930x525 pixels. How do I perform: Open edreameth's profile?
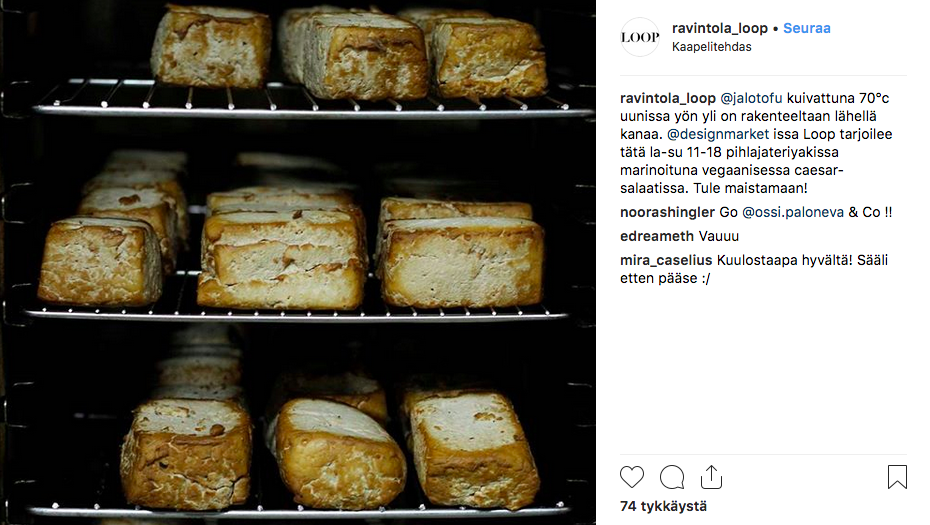pos(657,236)
